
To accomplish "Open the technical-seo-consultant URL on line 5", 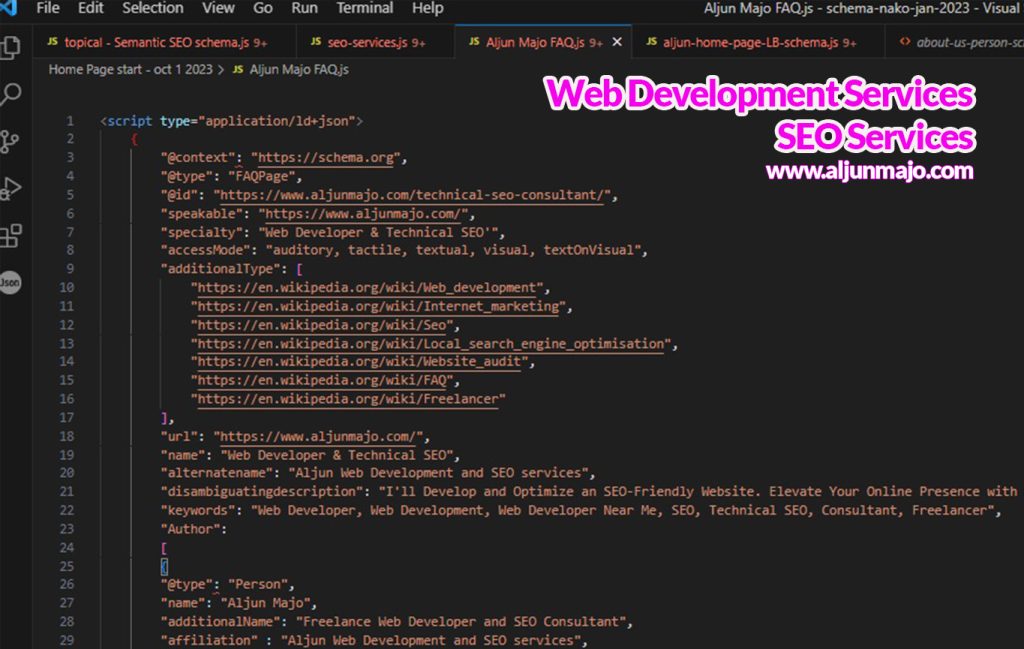I will click(412, 195).
